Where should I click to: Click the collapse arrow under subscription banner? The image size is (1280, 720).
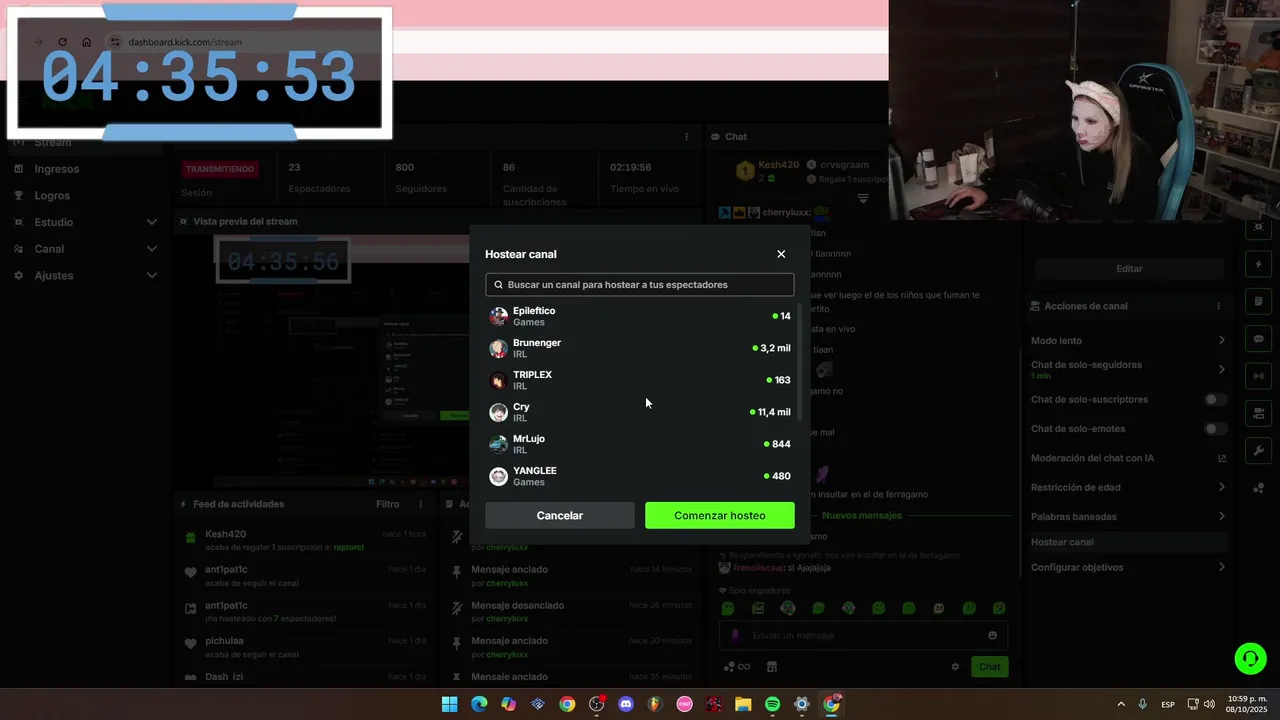point(863,199)
